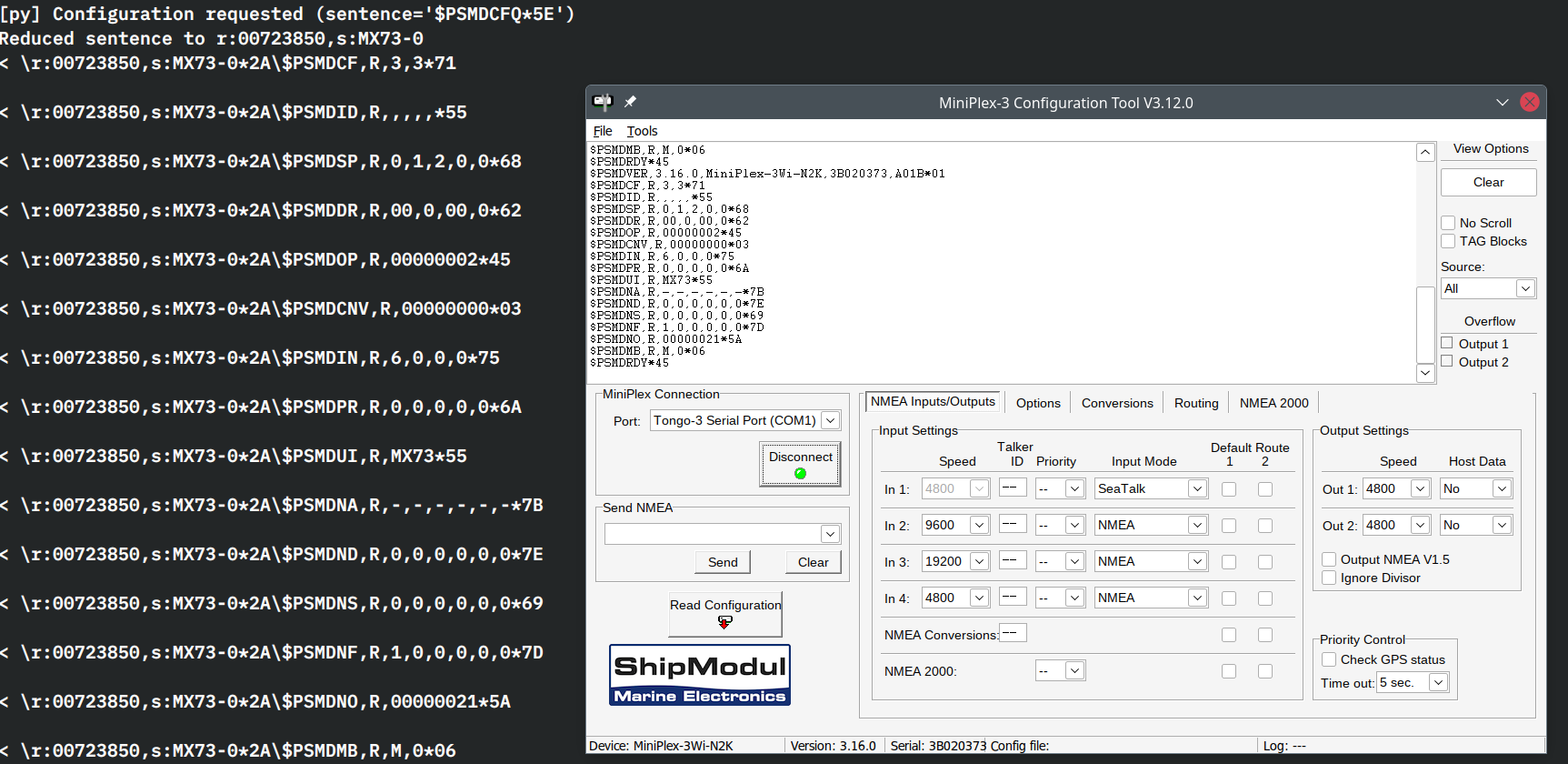Open In 4 Input Mode dropdown NMEA
Image resolution: width=1568 pixels, height=764 pixels.
point(1152,598)
